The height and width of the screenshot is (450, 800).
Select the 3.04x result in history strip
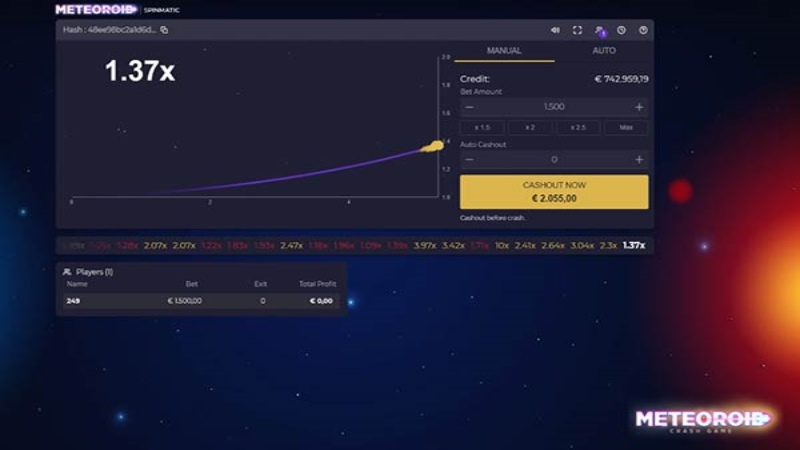point(582,245)
